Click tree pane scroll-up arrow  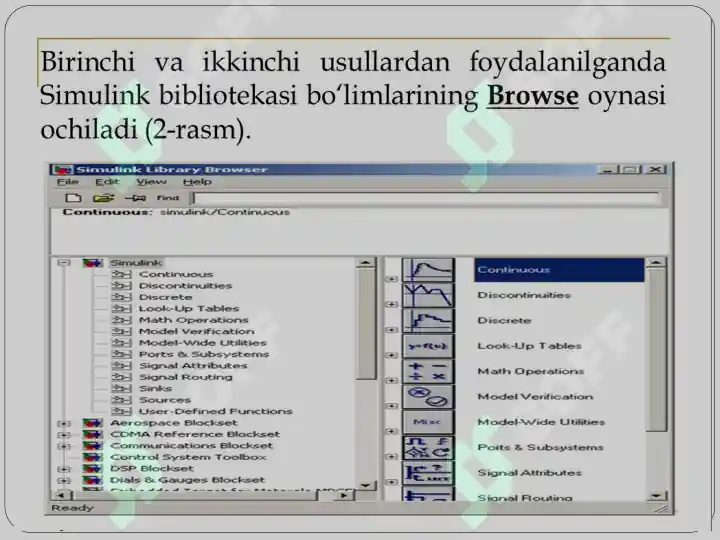click(x=366, y=263)
